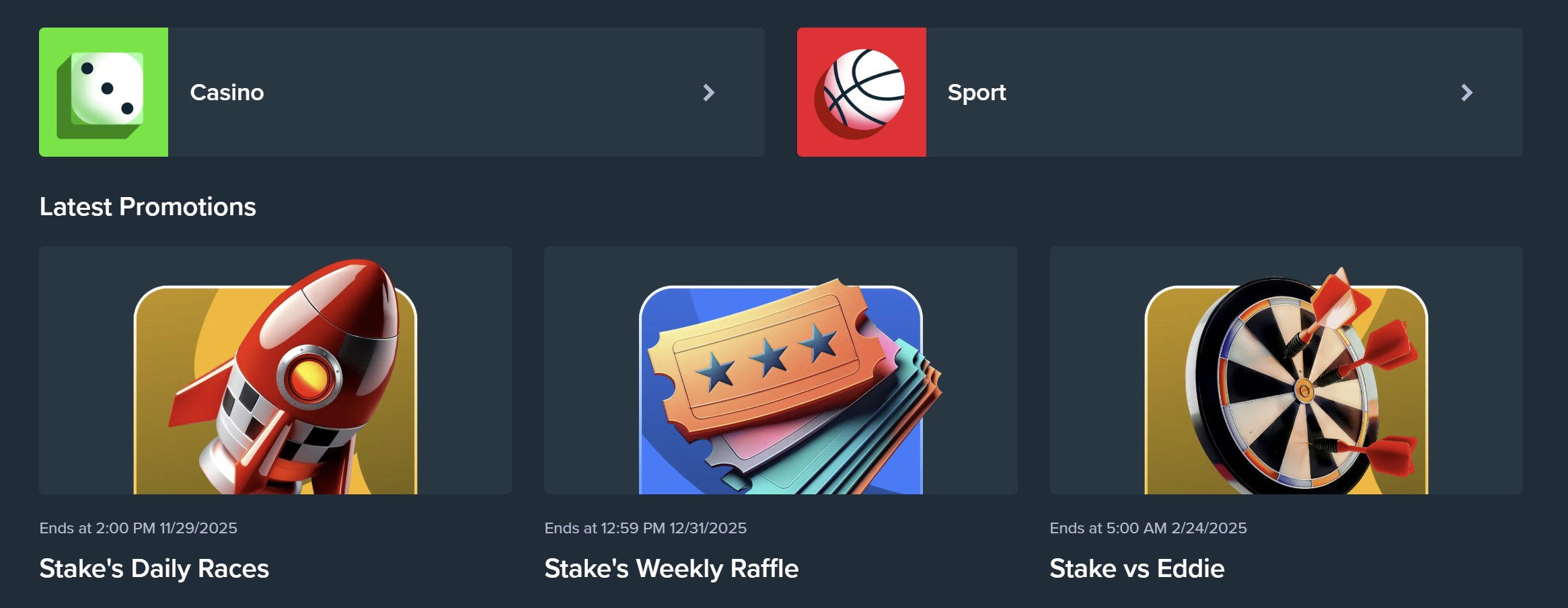Click the 12/31/2025 end date text
The height and width of the screenshot is (608, 1568).
[x=708, y=528]
